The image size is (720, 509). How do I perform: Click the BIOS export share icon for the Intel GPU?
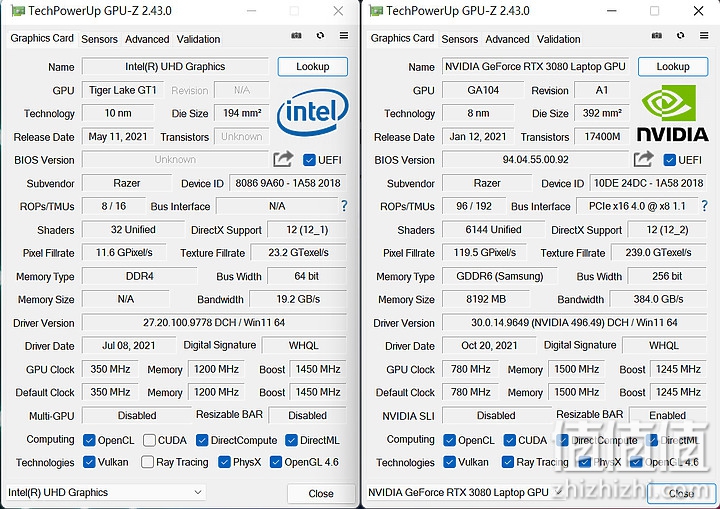point(283,159)
